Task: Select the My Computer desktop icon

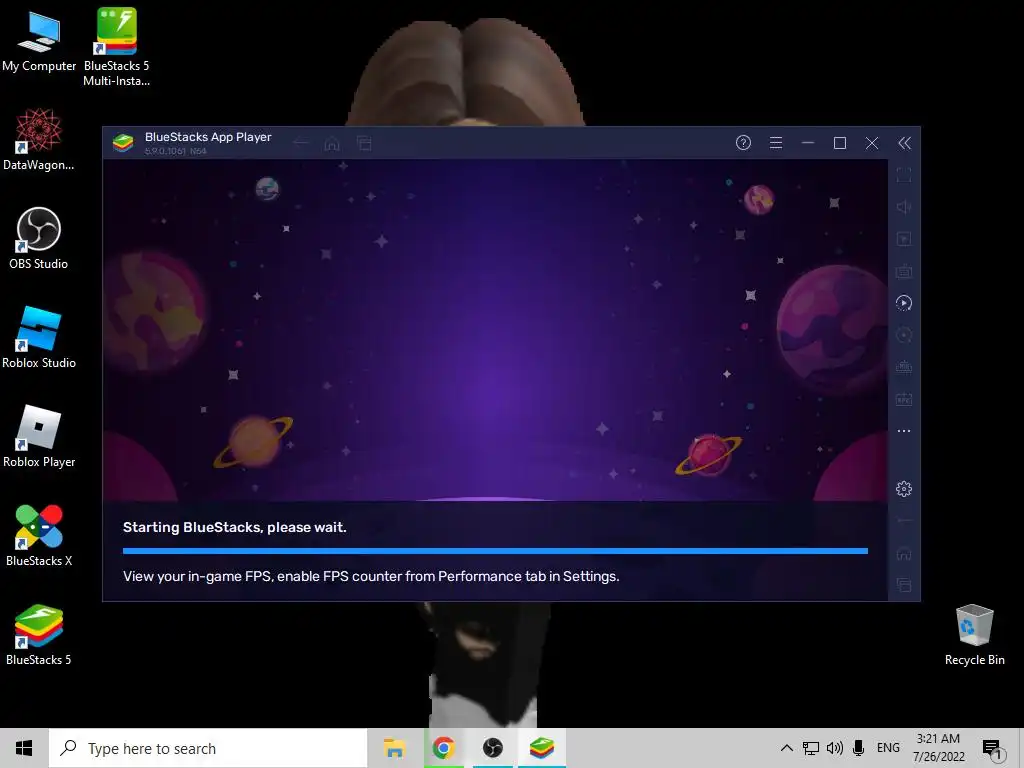Action: [39, 41]
